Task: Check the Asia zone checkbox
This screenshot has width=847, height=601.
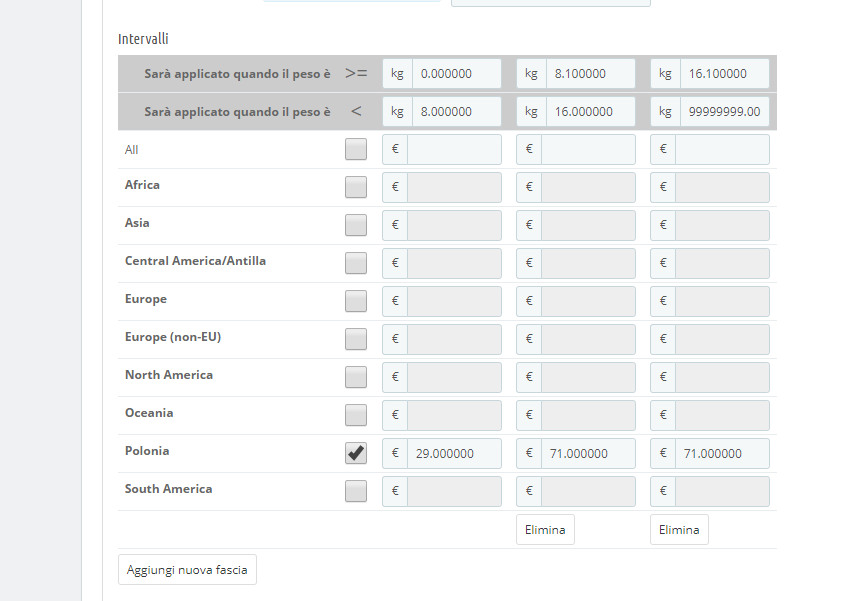Action: [x=356, y=225]
